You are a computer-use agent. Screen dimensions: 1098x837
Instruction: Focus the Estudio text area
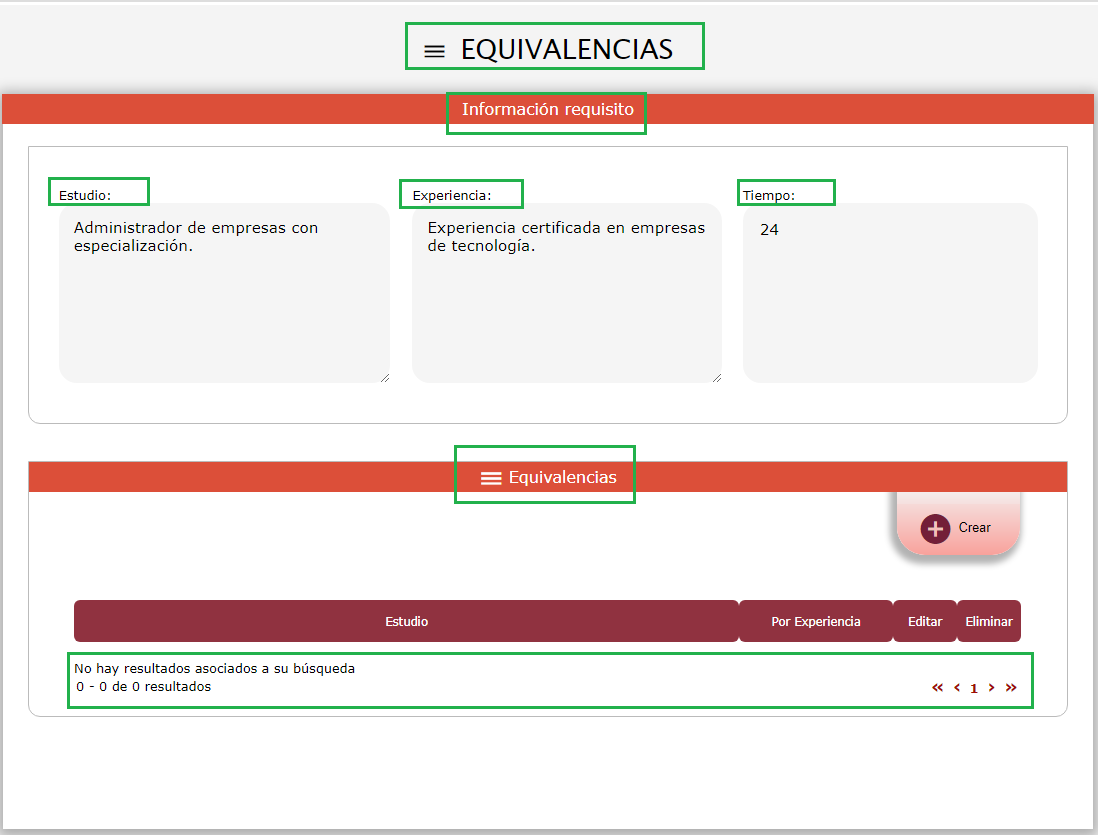224,293
